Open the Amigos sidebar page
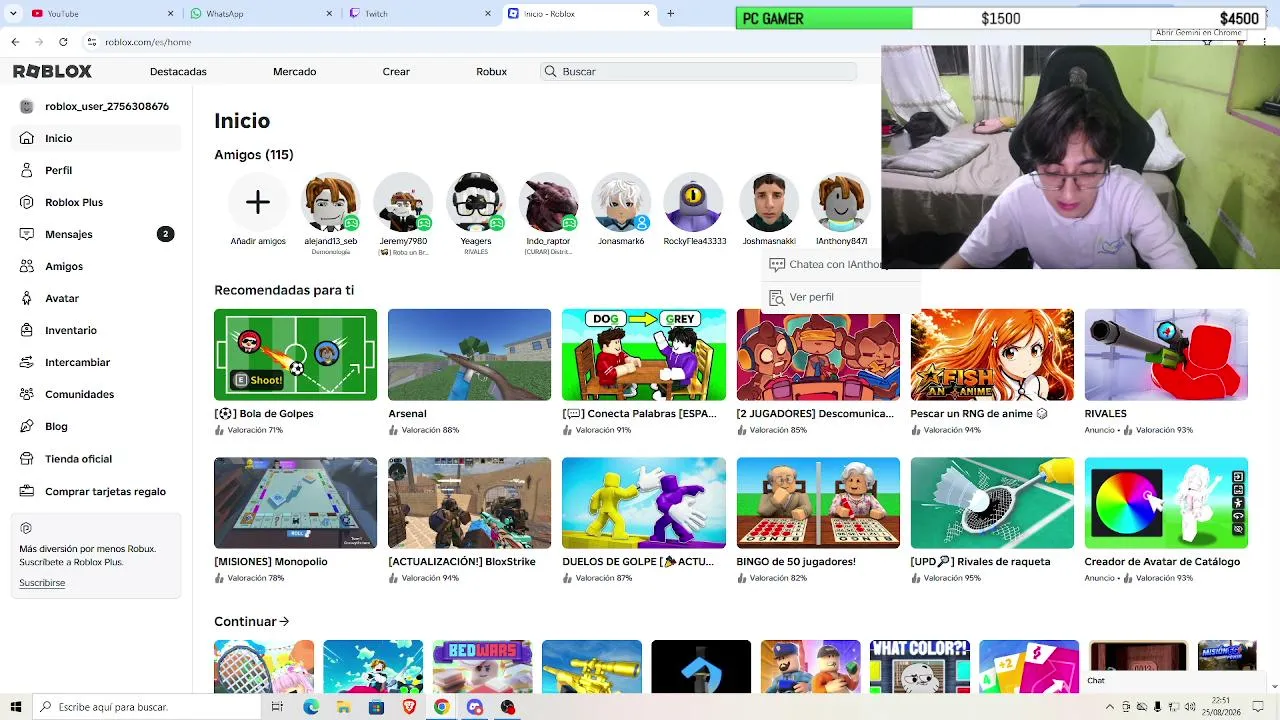Viewport: 1280px width, 720px height. [96, 266]
